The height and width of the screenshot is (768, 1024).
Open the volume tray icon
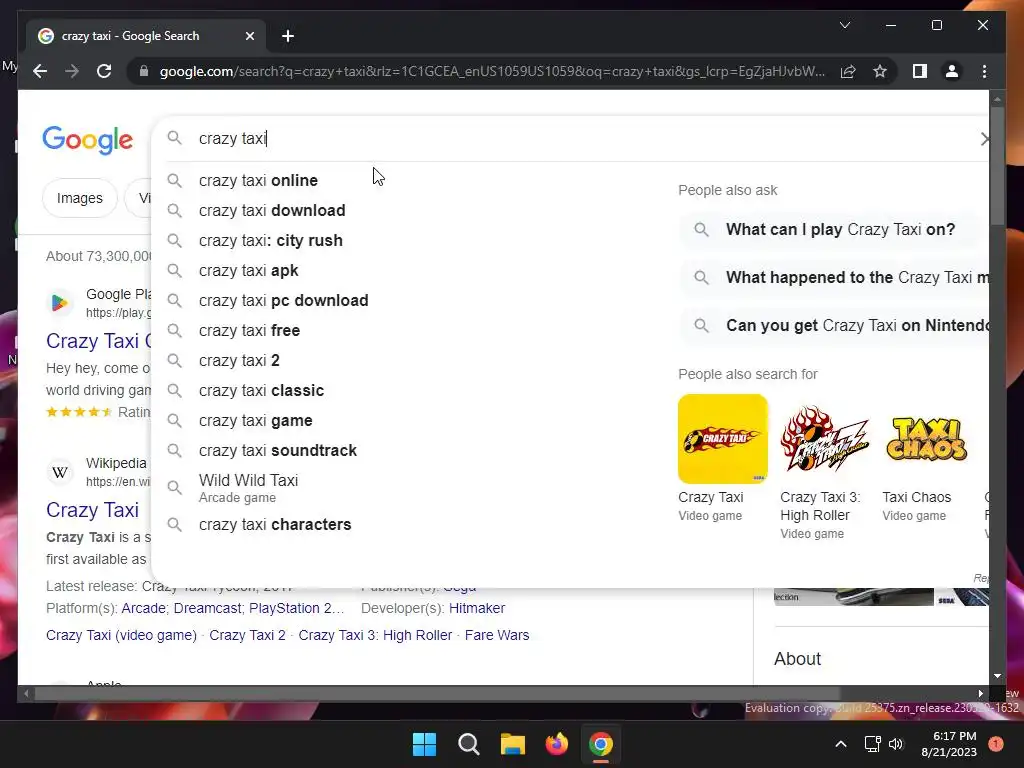tap(896, 744)
